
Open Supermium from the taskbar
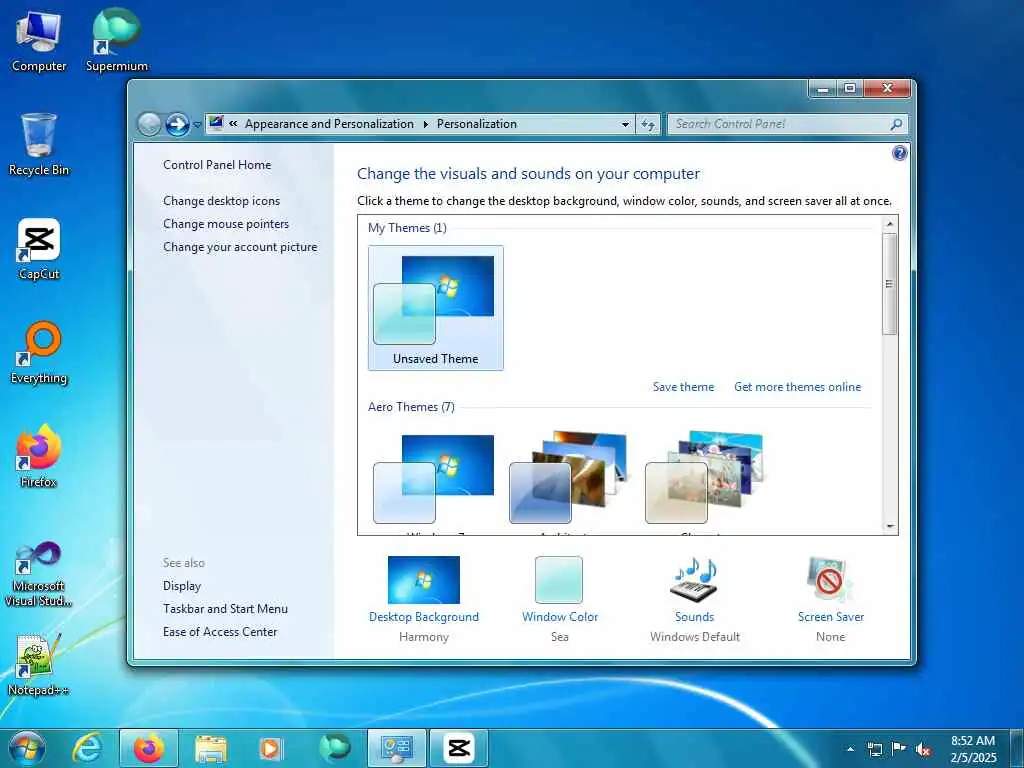(335, 748)
